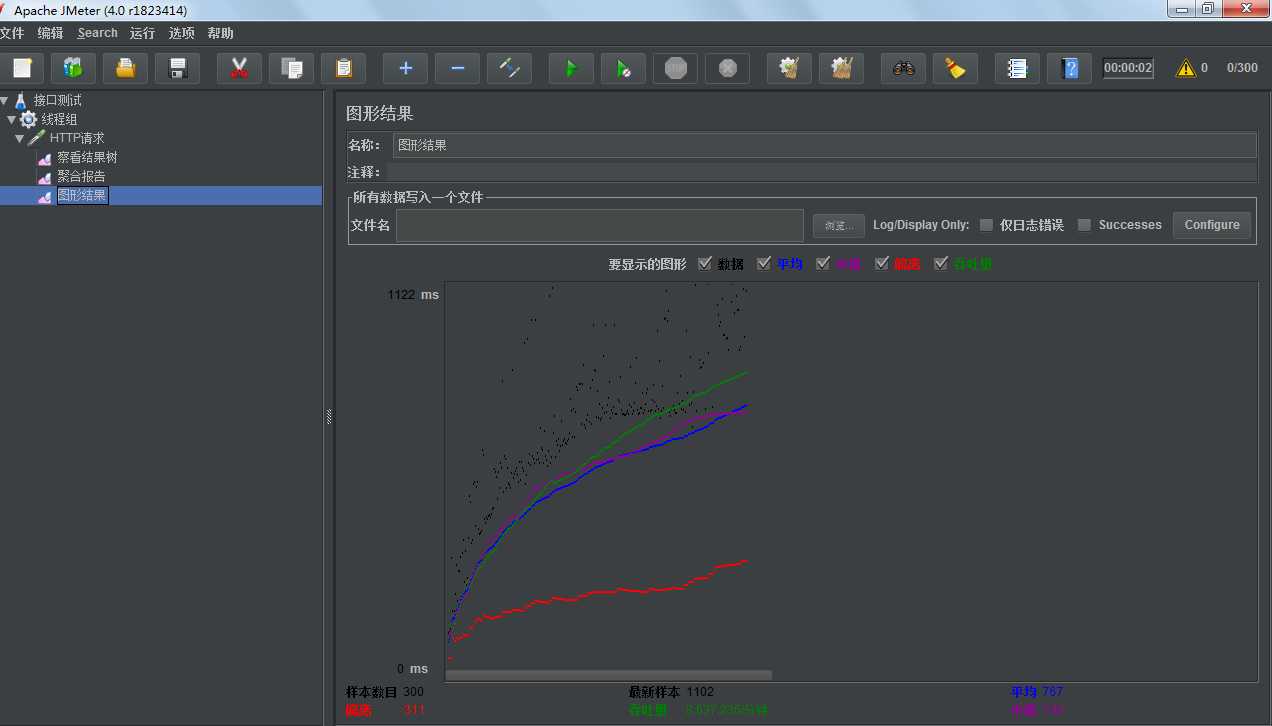Open the Search menu in the menu bar

[x=97, y=32]
